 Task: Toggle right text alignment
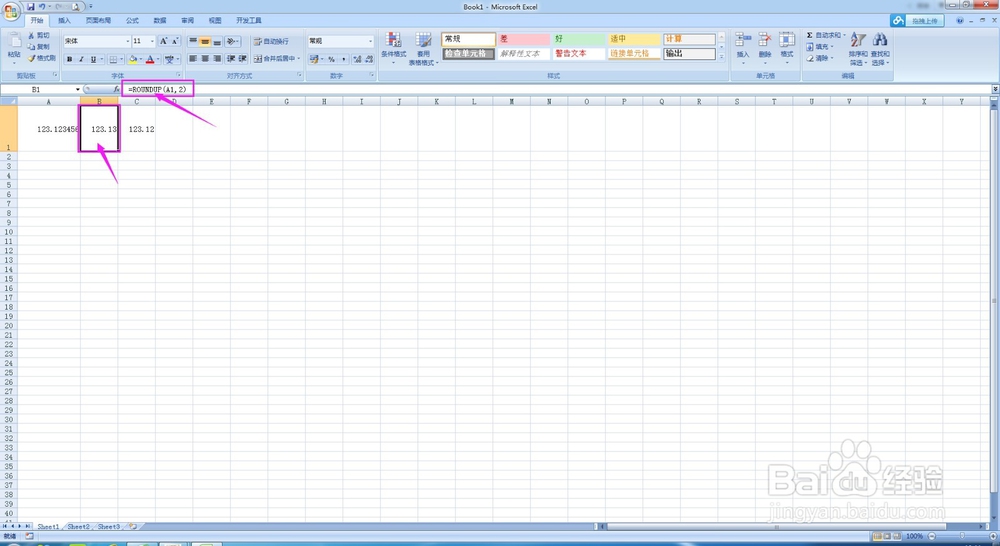point(217,59)
